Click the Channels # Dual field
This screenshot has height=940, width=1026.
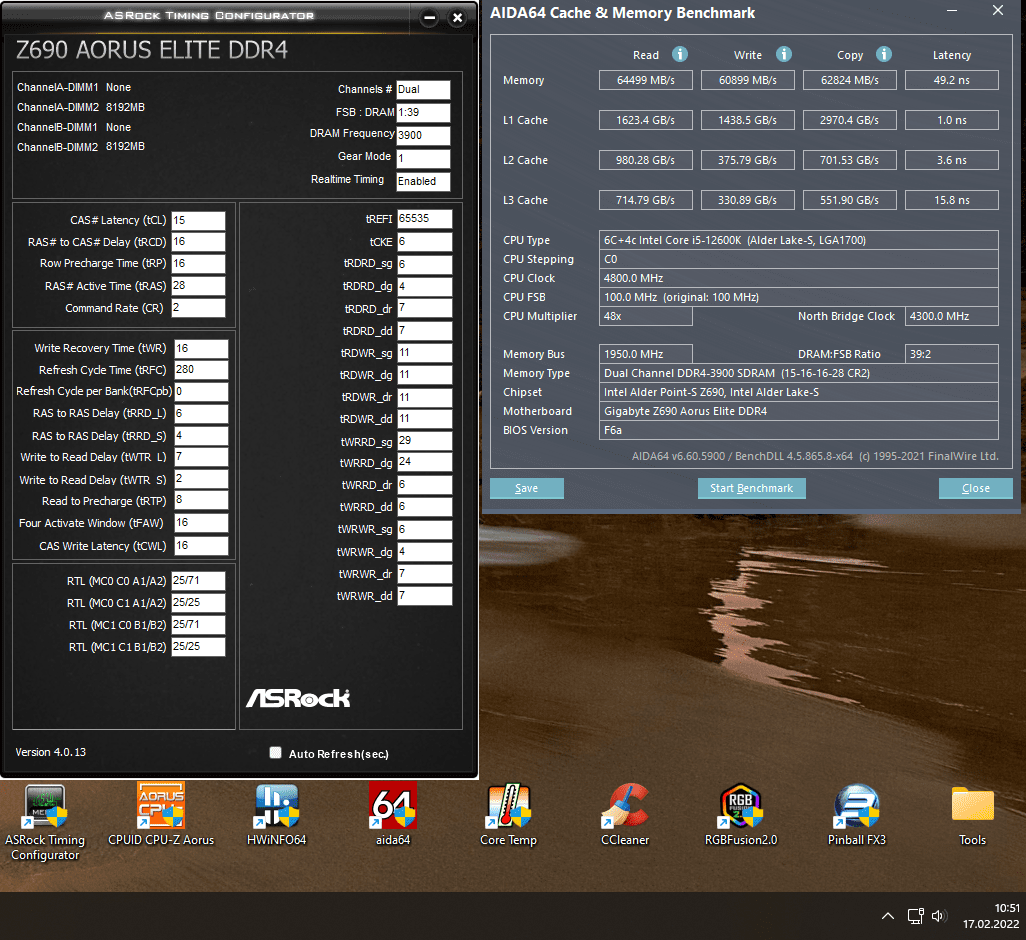coord(423,90)
